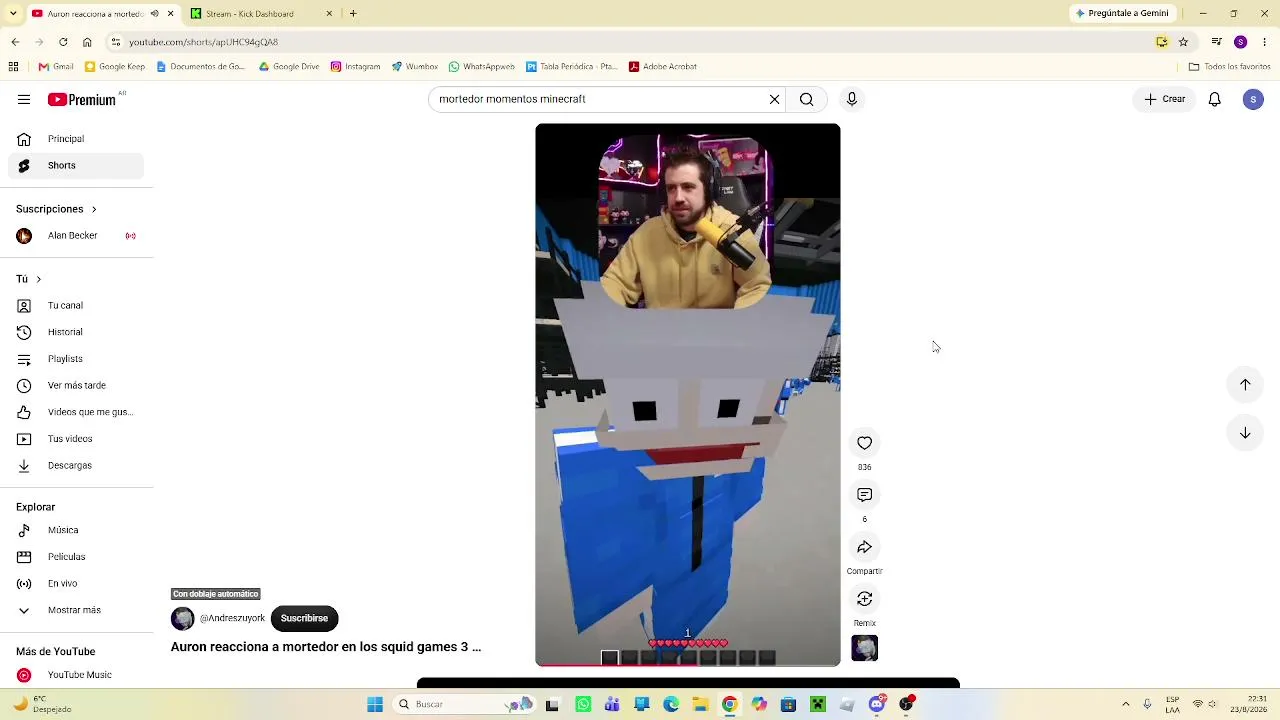This screenshot has height=720, width=1280.
Task: Open Google Keep bookmark
Action: point(115,67)
